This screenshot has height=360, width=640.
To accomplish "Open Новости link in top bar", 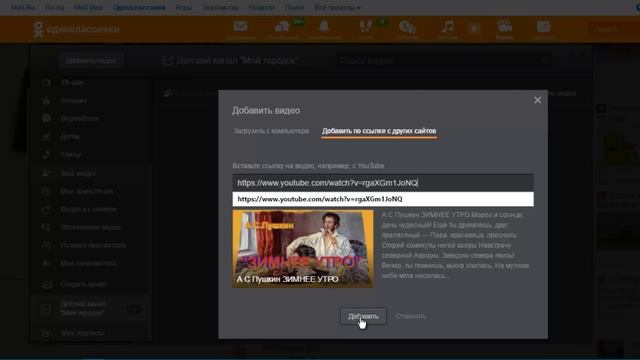I will 261,7.
